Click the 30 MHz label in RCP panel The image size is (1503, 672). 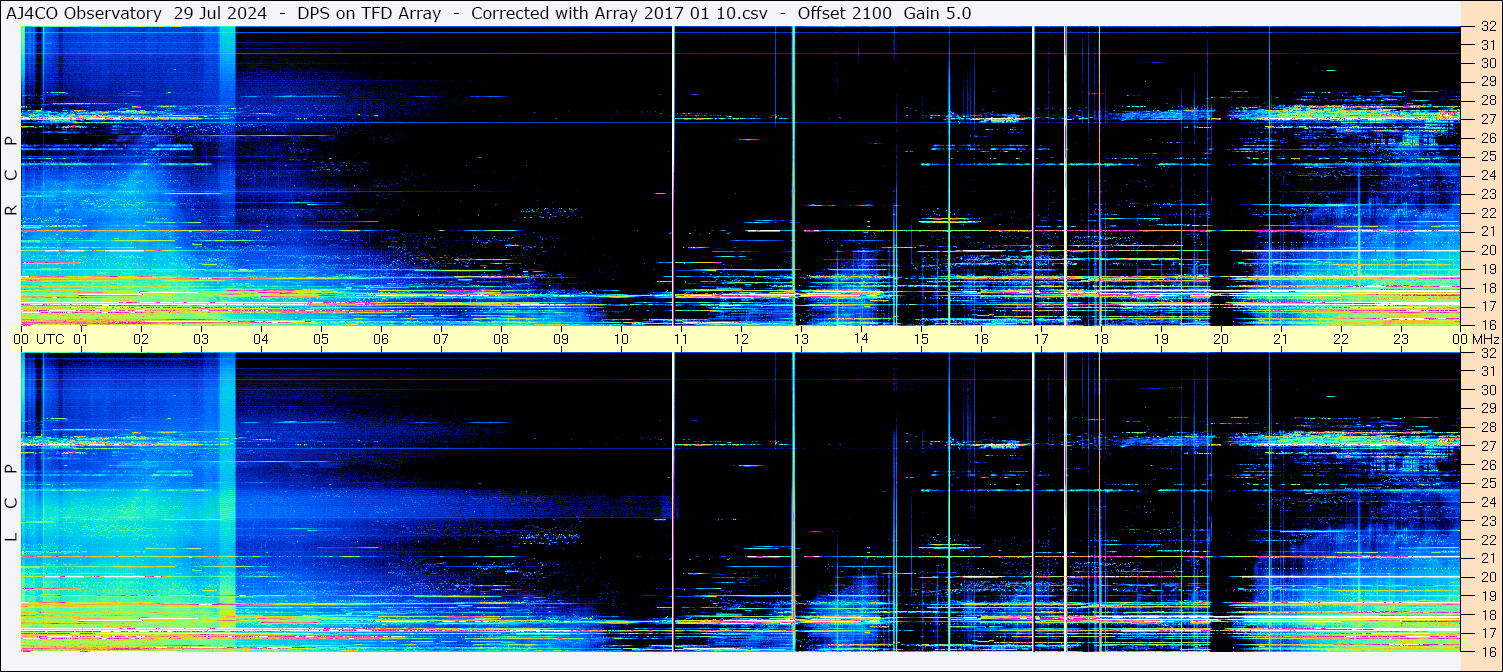point(1487,63)
